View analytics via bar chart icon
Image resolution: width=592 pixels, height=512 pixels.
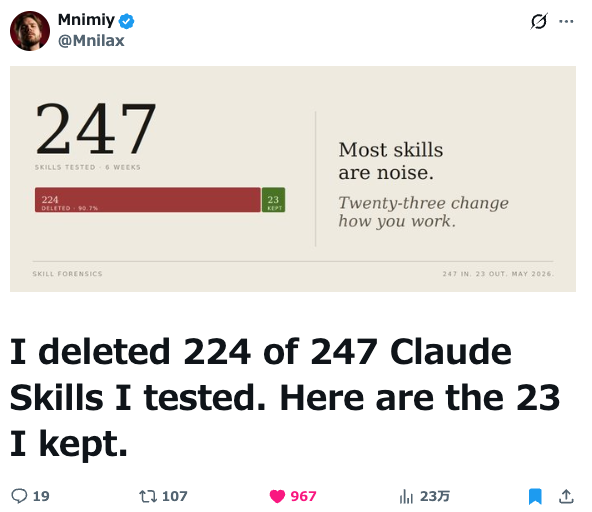pyautogui.click(x=406, y=496)
